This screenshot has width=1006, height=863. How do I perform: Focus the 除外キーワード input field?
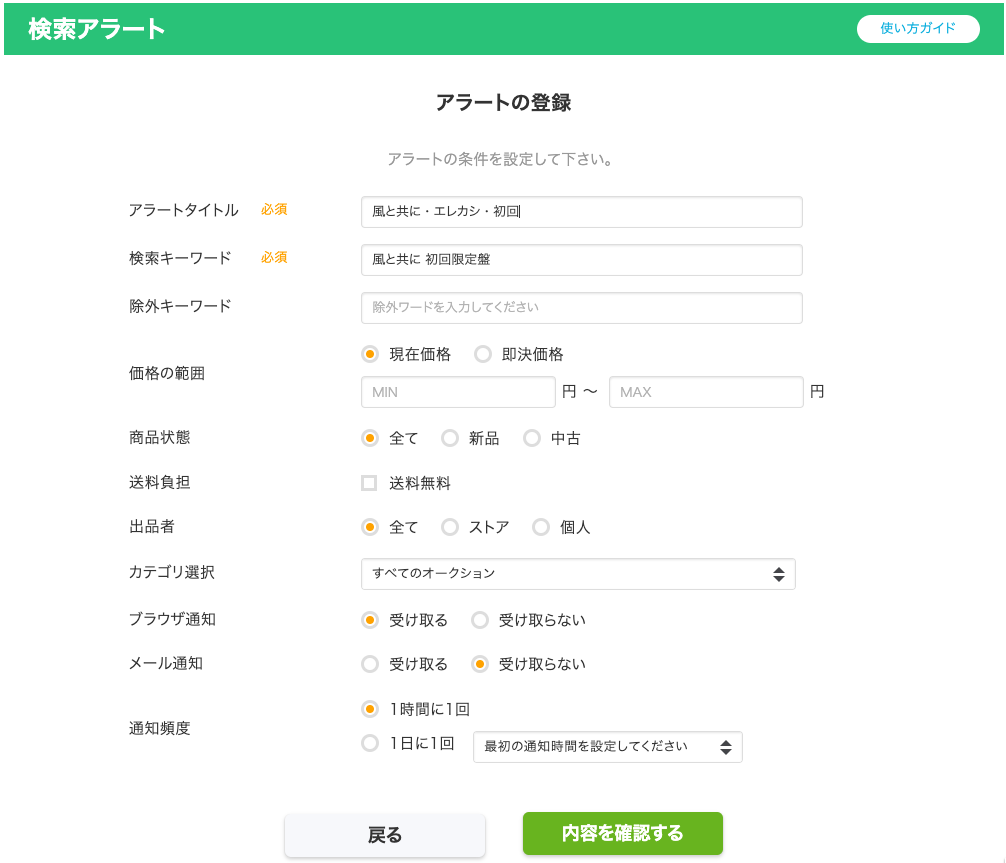click(581, 308)
